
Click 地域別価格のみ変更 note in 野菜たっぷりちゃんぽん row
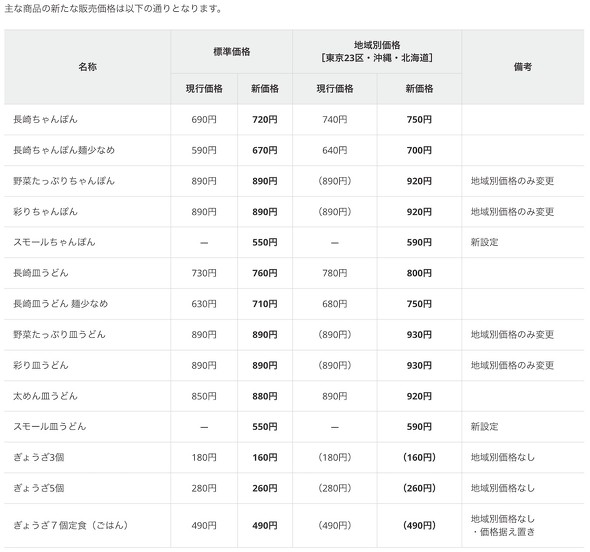512,181
